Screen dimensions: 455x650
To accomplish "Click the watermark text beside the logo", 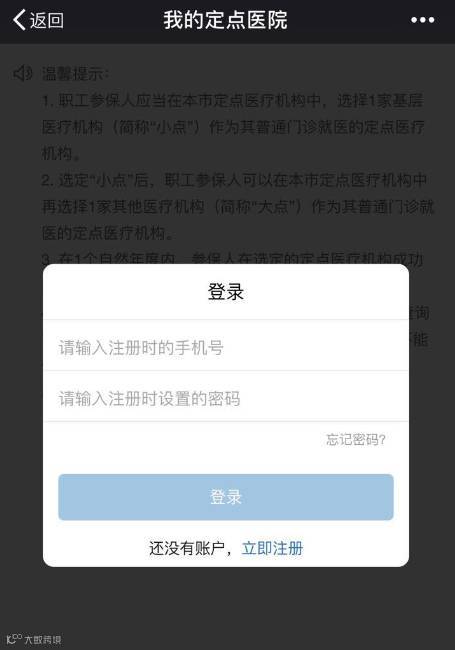I will 43,640.
